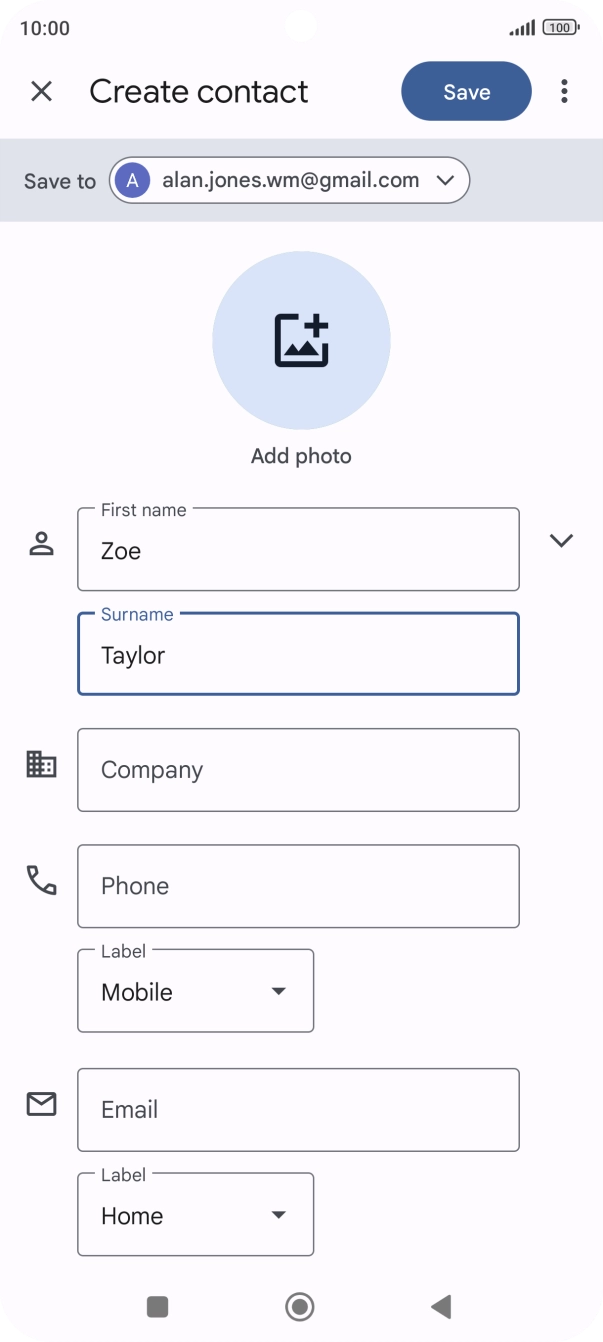Tap the battery indicator in status bar
The width and height of the screenshot is (603, 1342).
pyautogui.click(x=562, y=29)
